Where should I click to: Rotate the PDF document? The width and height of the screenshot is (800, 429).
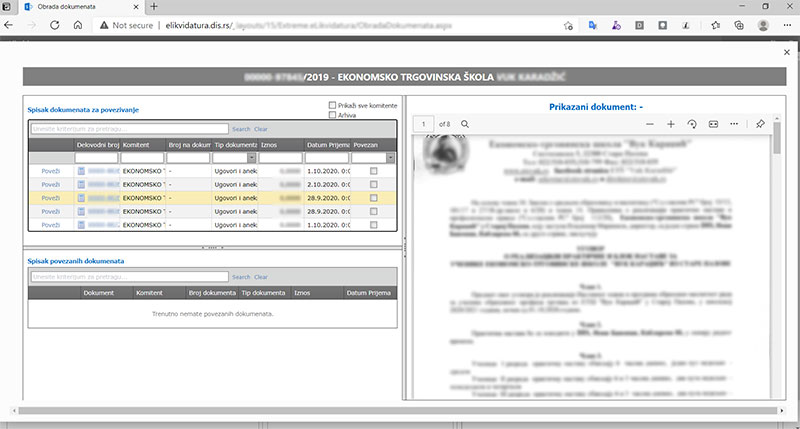tap(692, 124)
